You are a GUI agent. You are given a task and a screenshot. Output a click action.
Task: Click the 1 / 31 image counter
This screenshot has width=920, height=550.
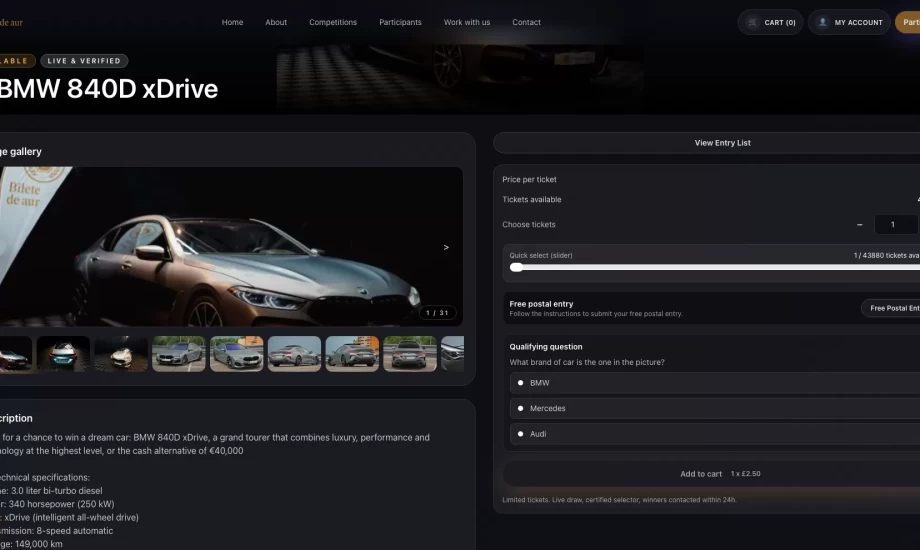pos(437,313)
